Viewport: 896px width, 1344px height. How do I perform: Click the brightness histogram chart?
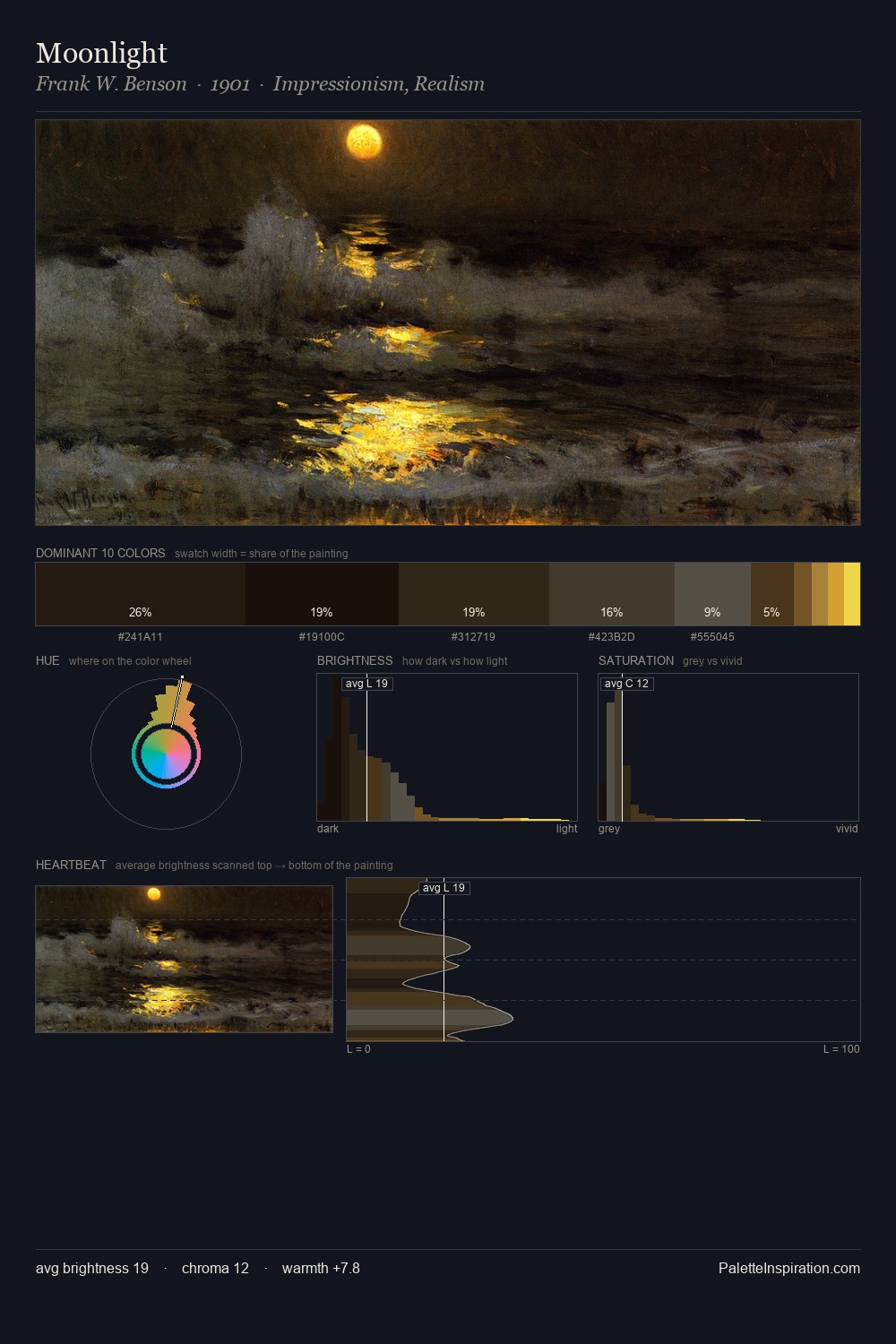click(x=447, y=747)
